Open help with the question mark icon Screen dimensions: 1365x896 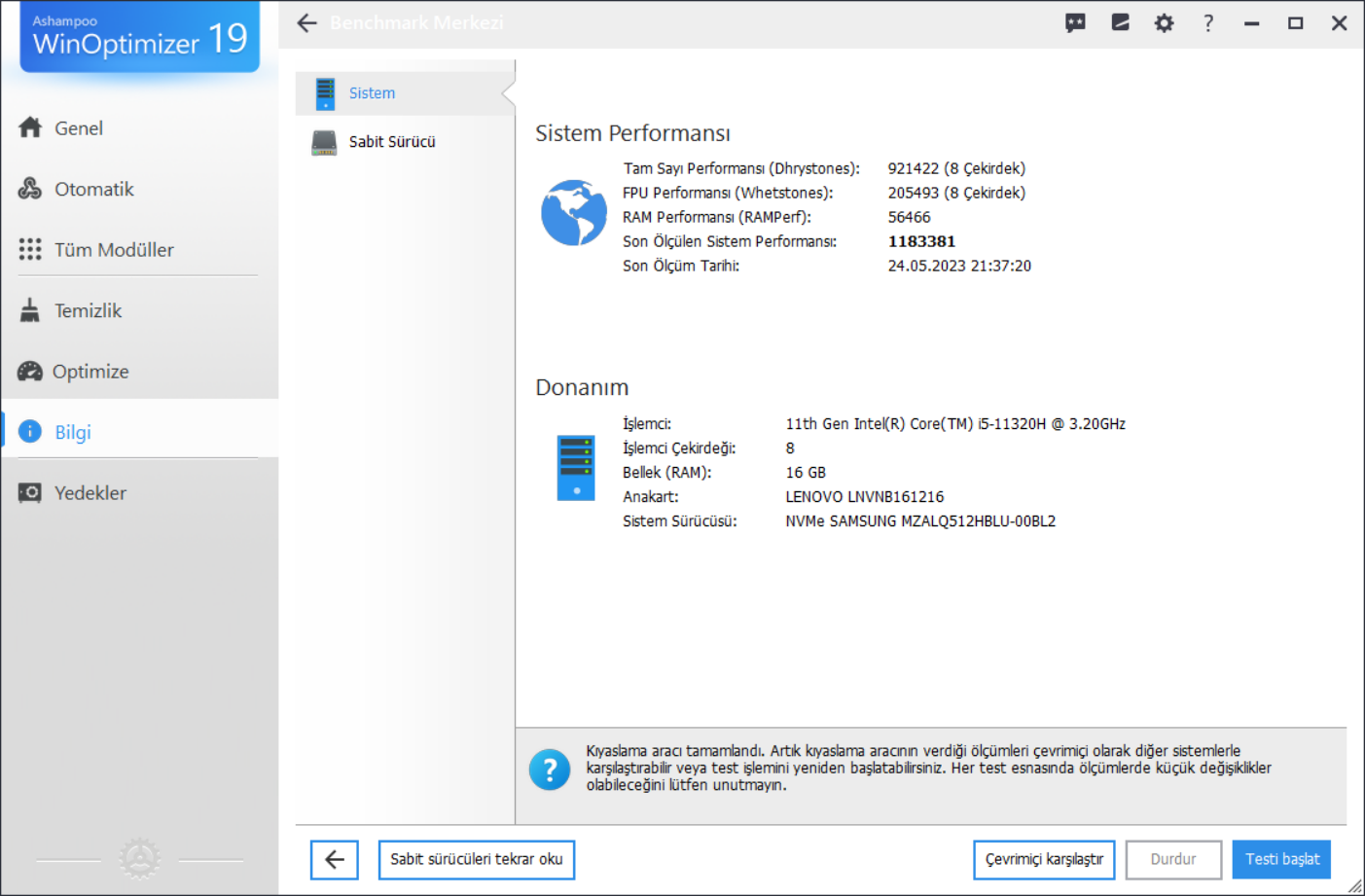pos(1207,23)
